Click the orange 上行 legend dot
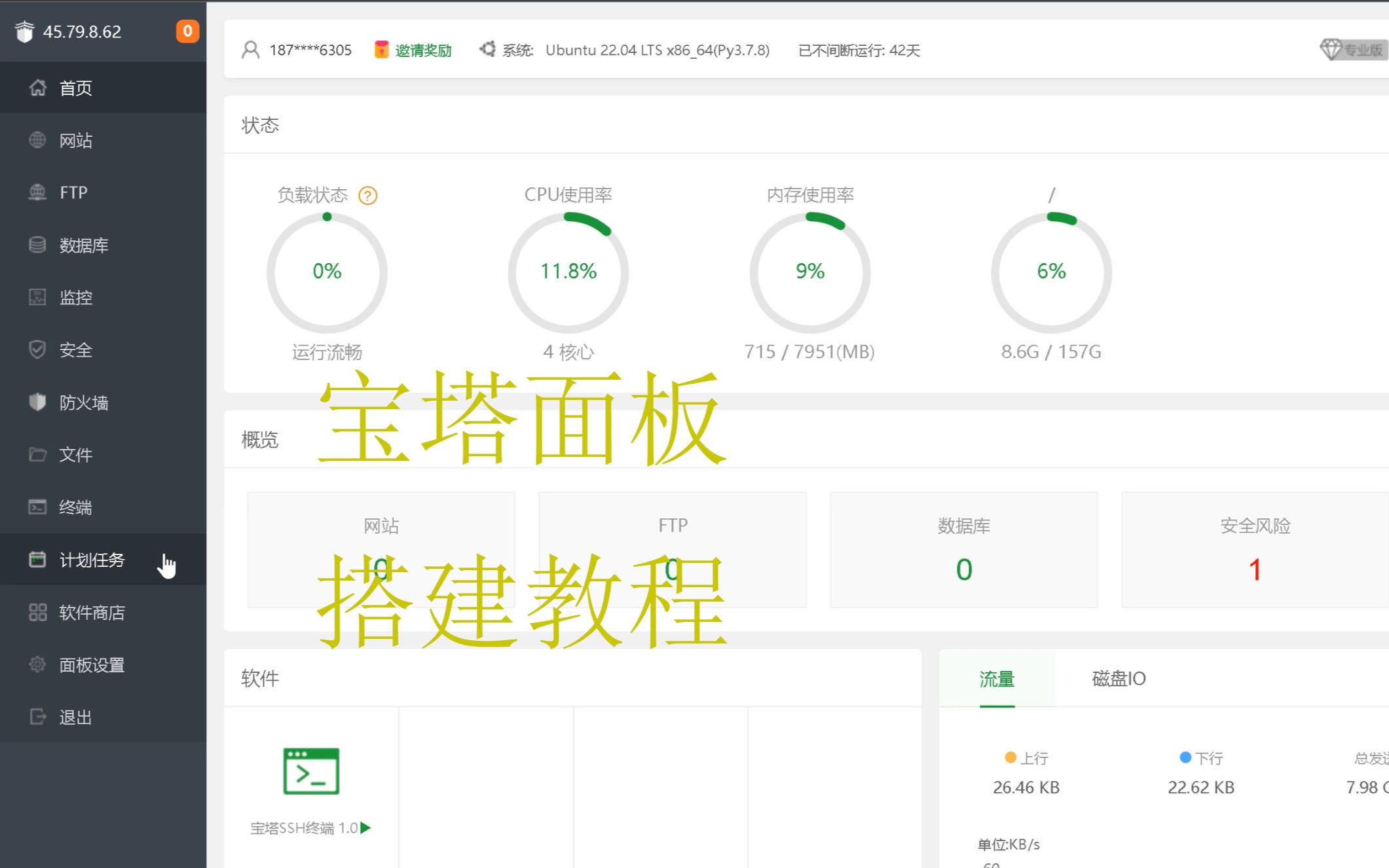The height and width of the screenshot is (868, 1389). click(1010, 757)
